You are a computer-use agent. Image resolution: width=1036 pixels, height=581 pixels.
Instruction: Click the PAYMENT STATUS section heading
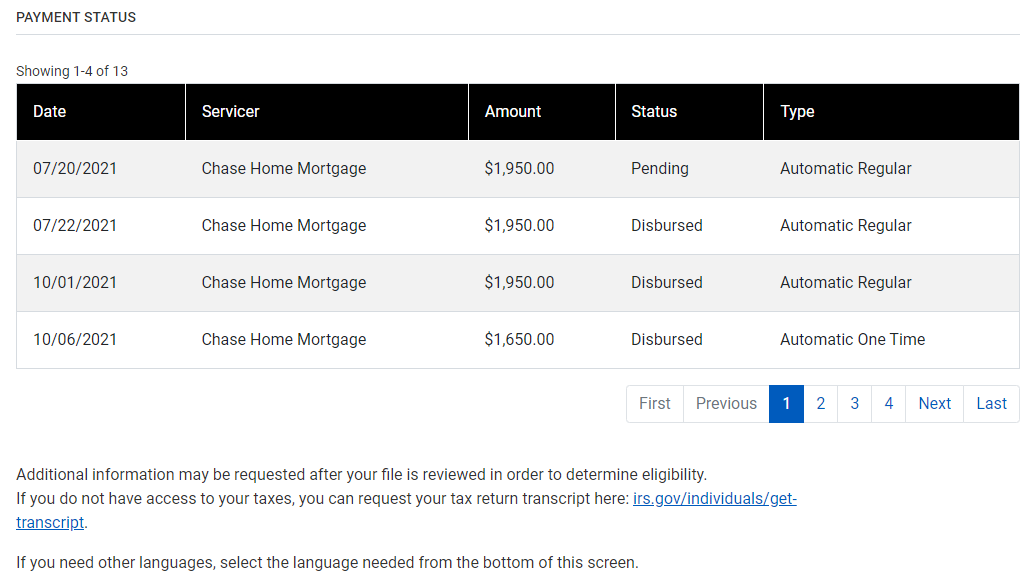coord(76,17)
